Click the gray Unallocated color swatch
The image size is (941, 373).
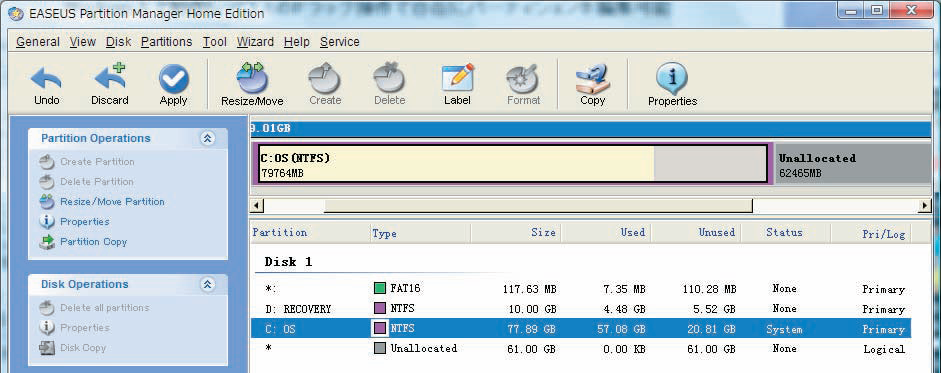(379, 348)
